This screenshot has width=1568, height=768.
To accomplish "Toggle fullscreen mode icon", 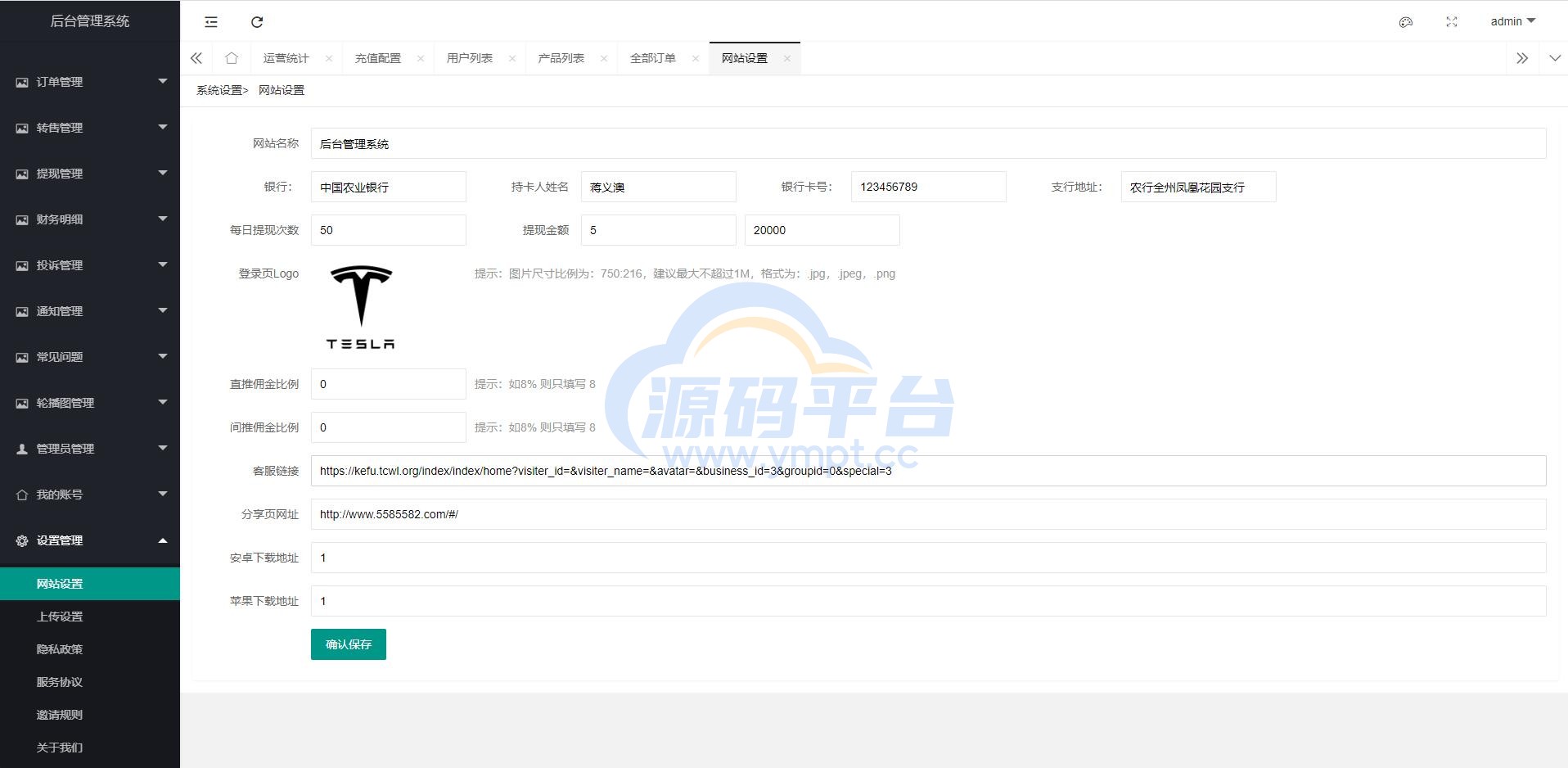I will [1452, 22].
